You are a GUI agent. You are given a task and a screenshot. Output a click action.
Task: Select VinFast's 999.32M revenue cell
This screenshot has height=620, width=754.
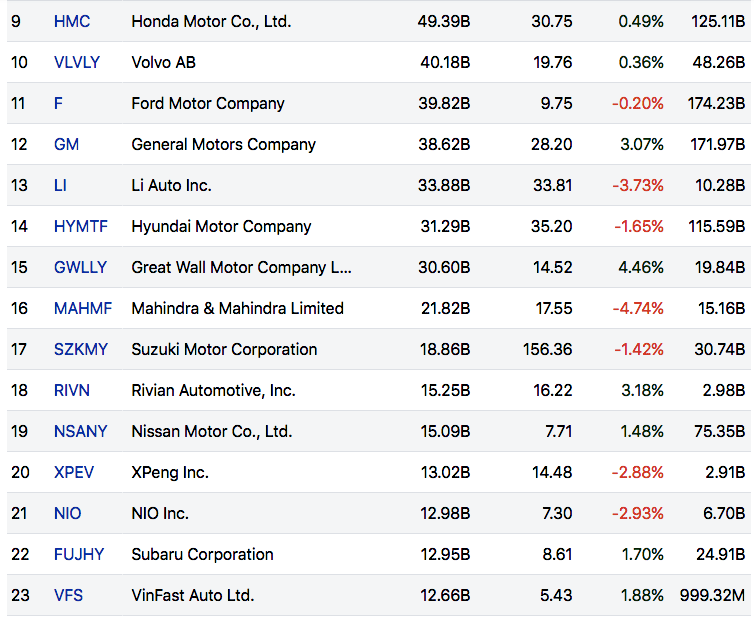[711, 595]
